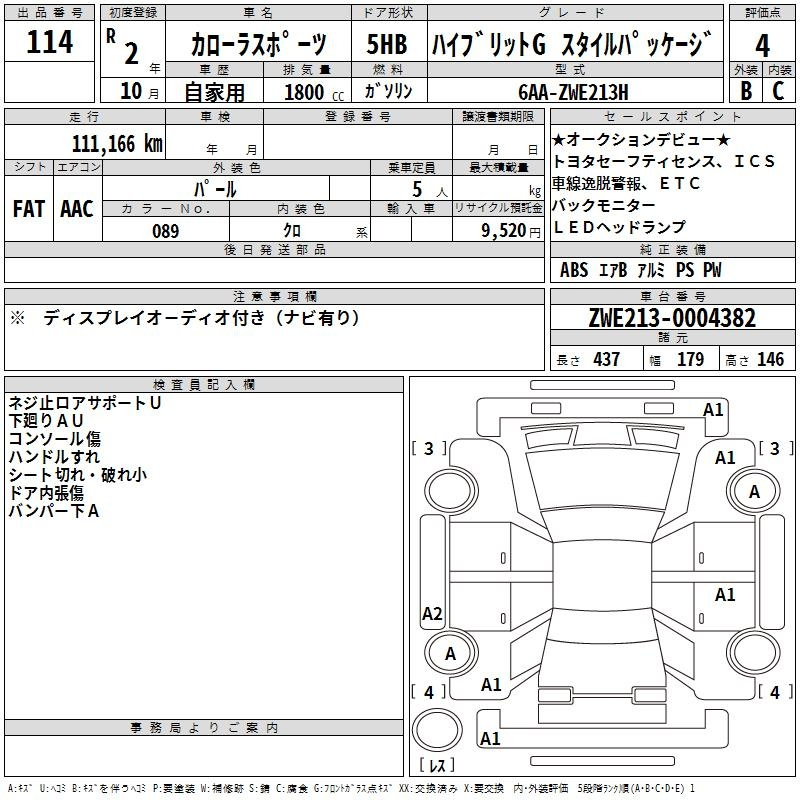Screen dimensions: 800x800
Task: Select the interior grade C cell
Action: pyautogui.click(x=778, y=89)
